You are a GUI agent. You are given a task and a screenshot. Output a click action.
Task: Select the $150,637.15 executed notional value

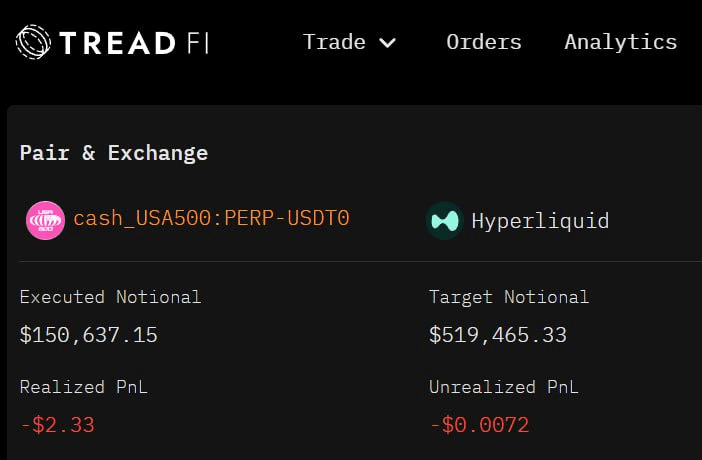(88, 335)
